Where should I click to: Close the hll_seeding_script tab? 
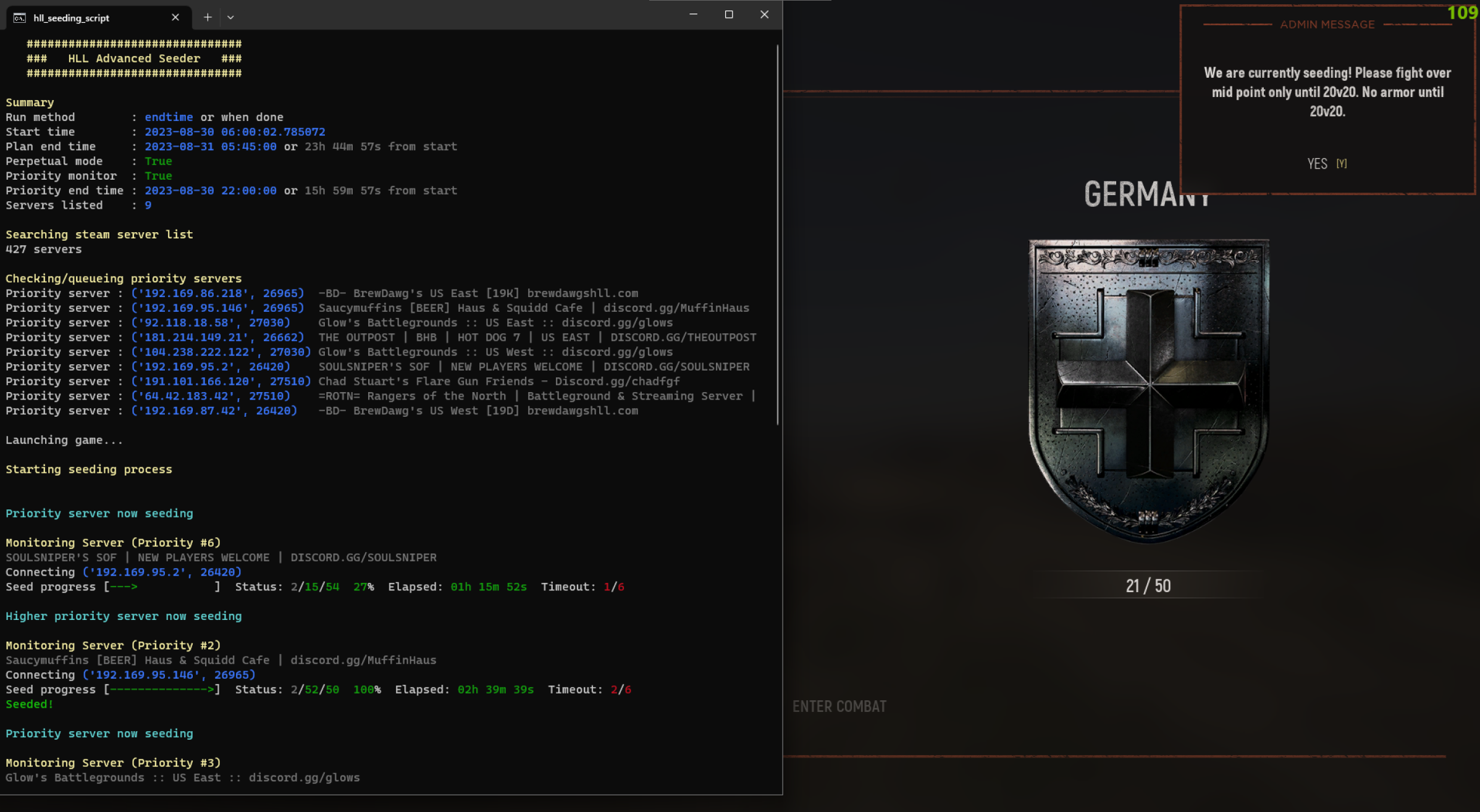pyautogui.click(x=175, y=17)
